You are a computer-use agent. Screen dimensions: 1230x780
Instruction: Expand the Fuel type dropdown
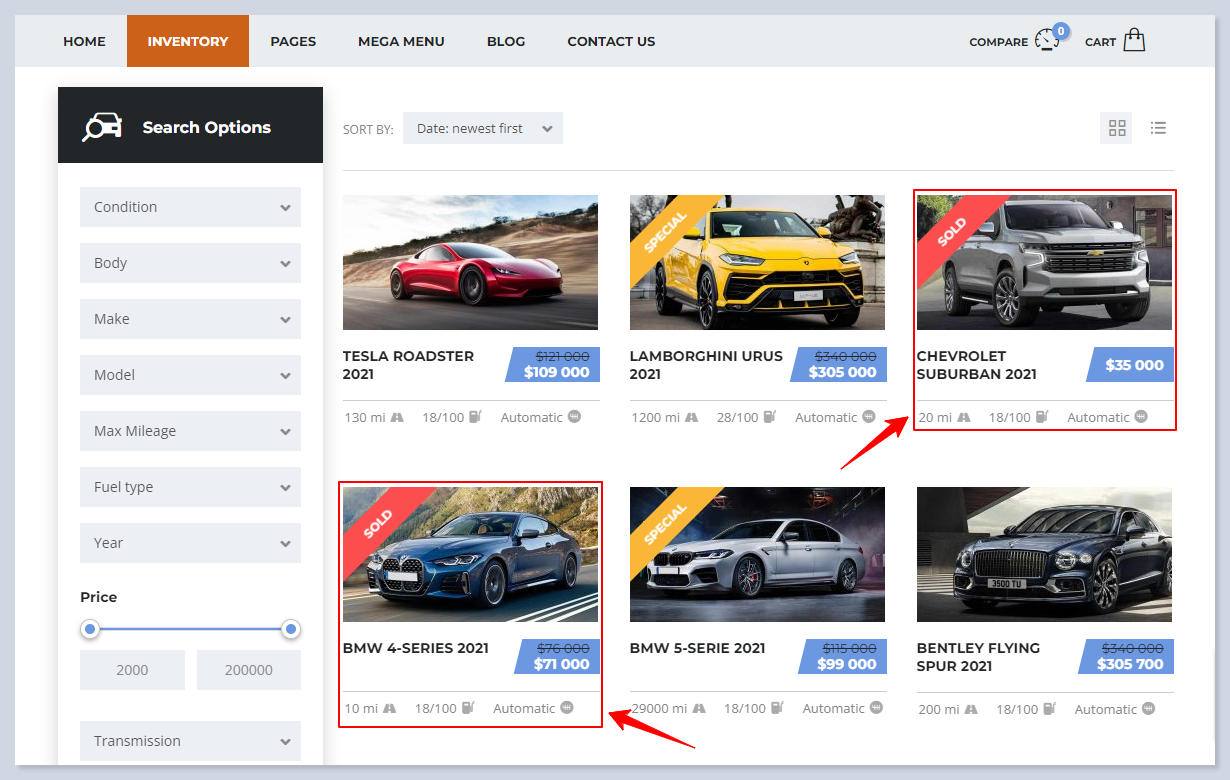(190, 487)
